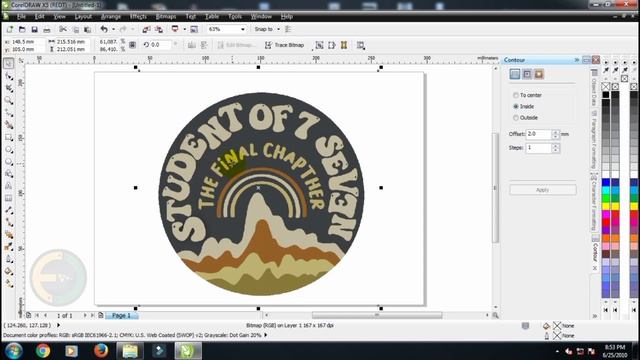Image resolution: width=640 pixels, height=360 pixels.
Task: Expand the cursor coordinates info arrow
Action: pyautogui.click(x=58, y=325)
